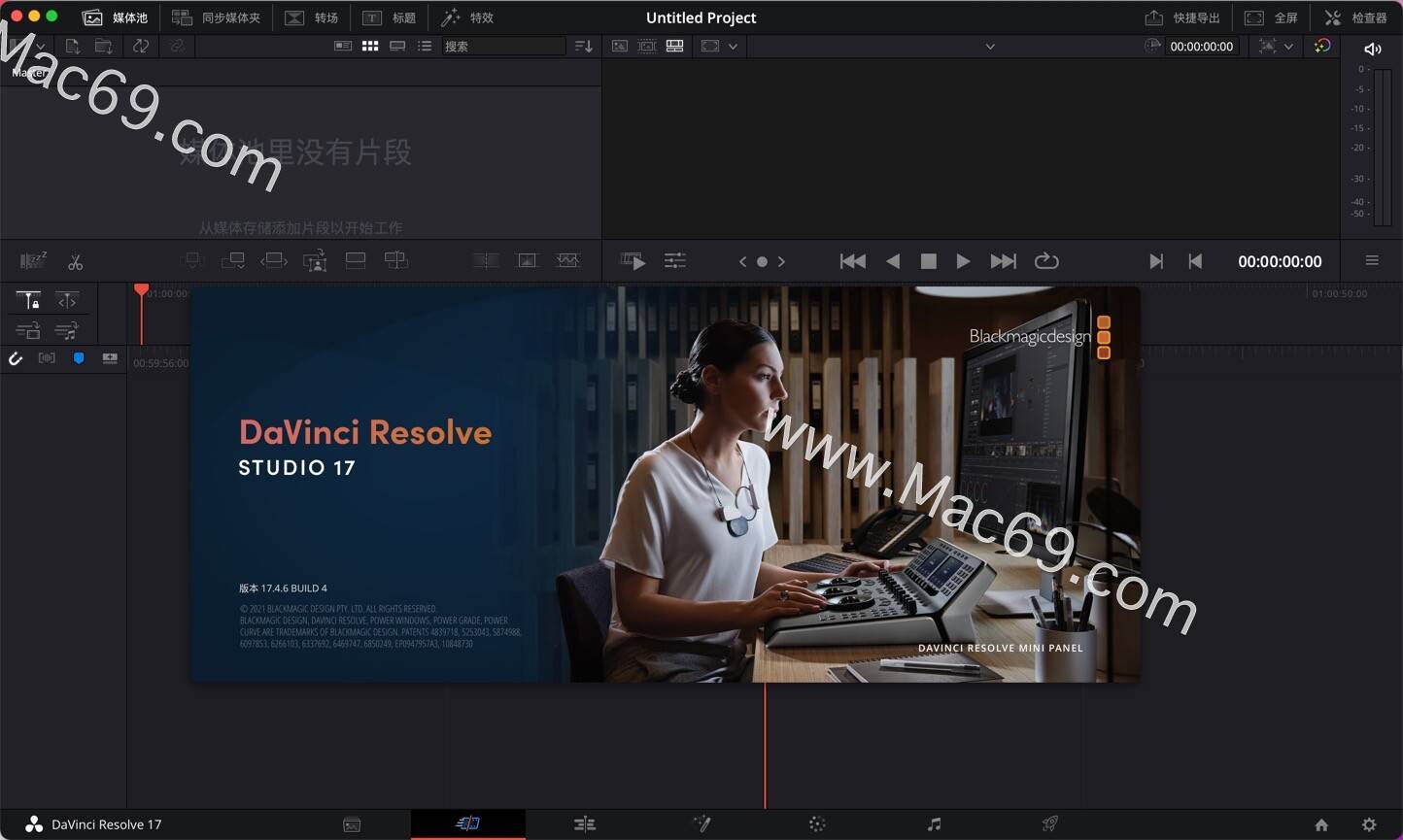This screenshot has height=840, width=1403.
Task: Switch media pool to thumbnail grid view
Action: pyautogui.click(x=370, y=46)
